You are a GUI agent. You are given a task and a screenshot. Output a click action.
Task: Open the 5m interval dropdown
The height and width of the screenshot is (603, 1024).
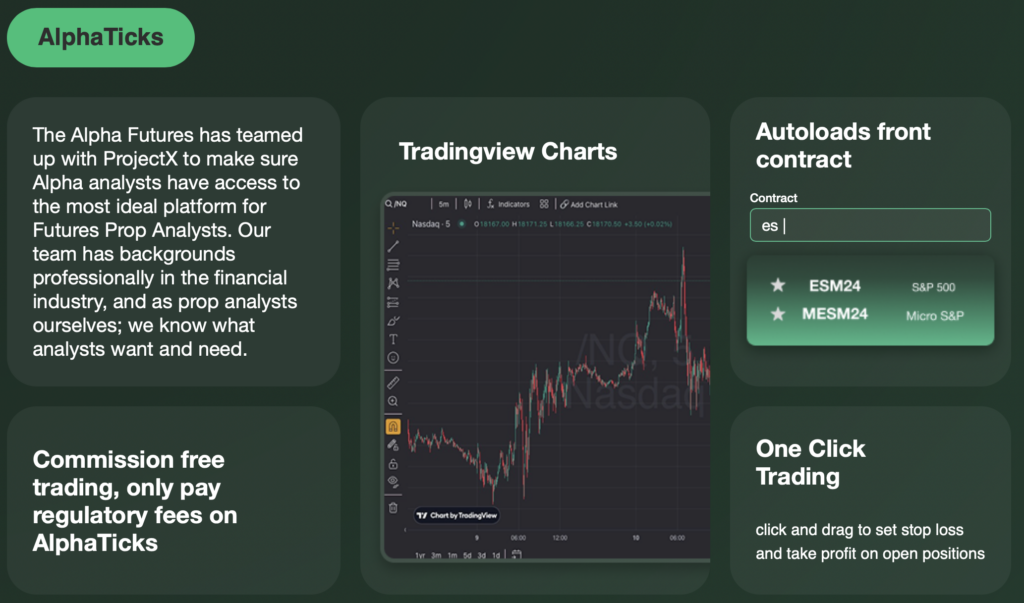click(x=444, y=204)
